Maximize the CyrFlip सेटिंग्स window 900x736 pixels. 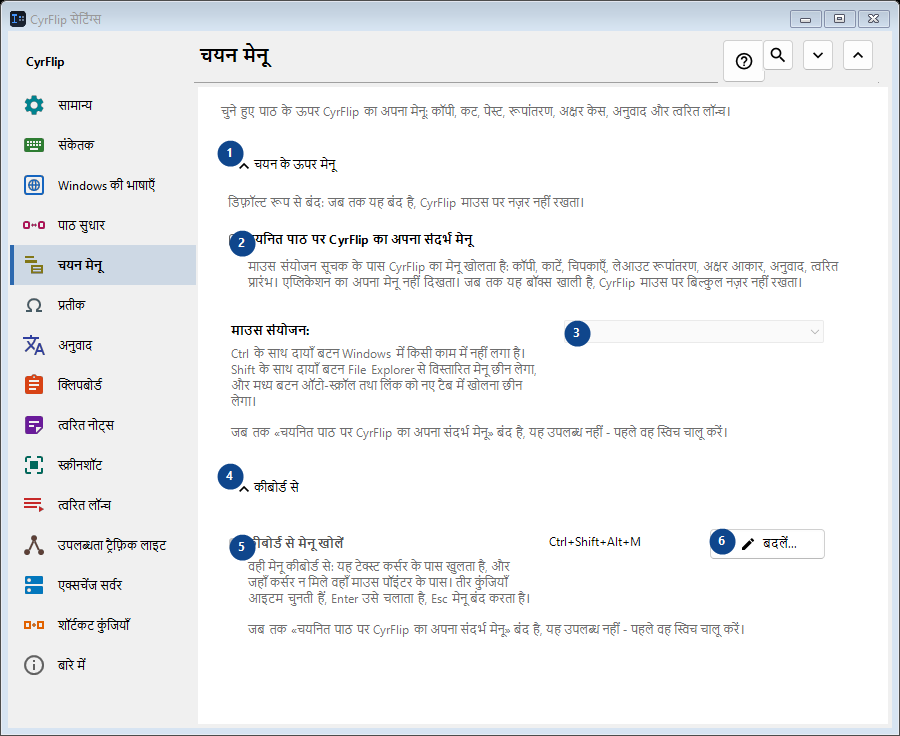pos(839,19)
